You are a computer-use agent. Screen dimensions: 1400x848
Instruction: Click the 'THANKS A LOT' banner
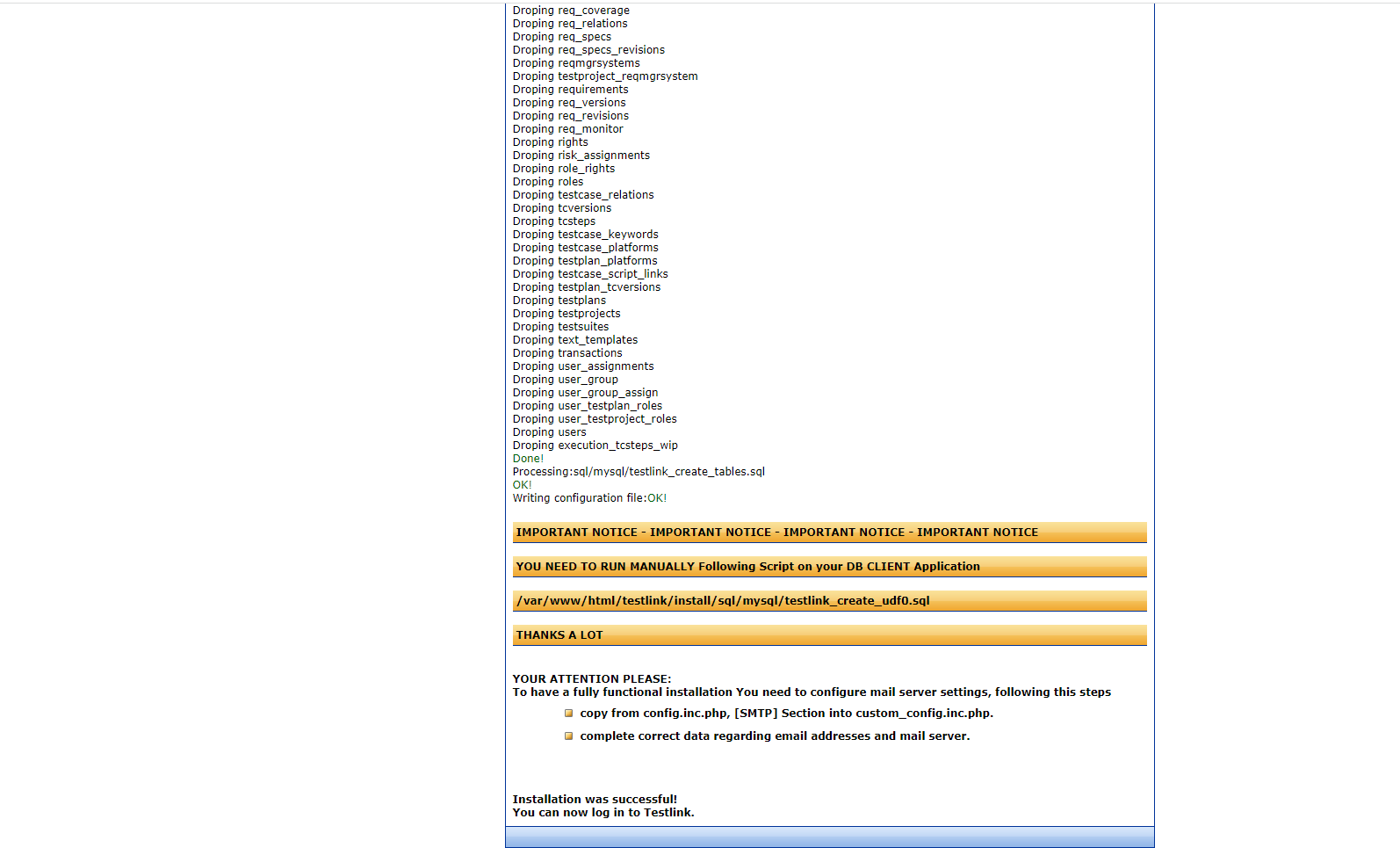coord(829,635)
